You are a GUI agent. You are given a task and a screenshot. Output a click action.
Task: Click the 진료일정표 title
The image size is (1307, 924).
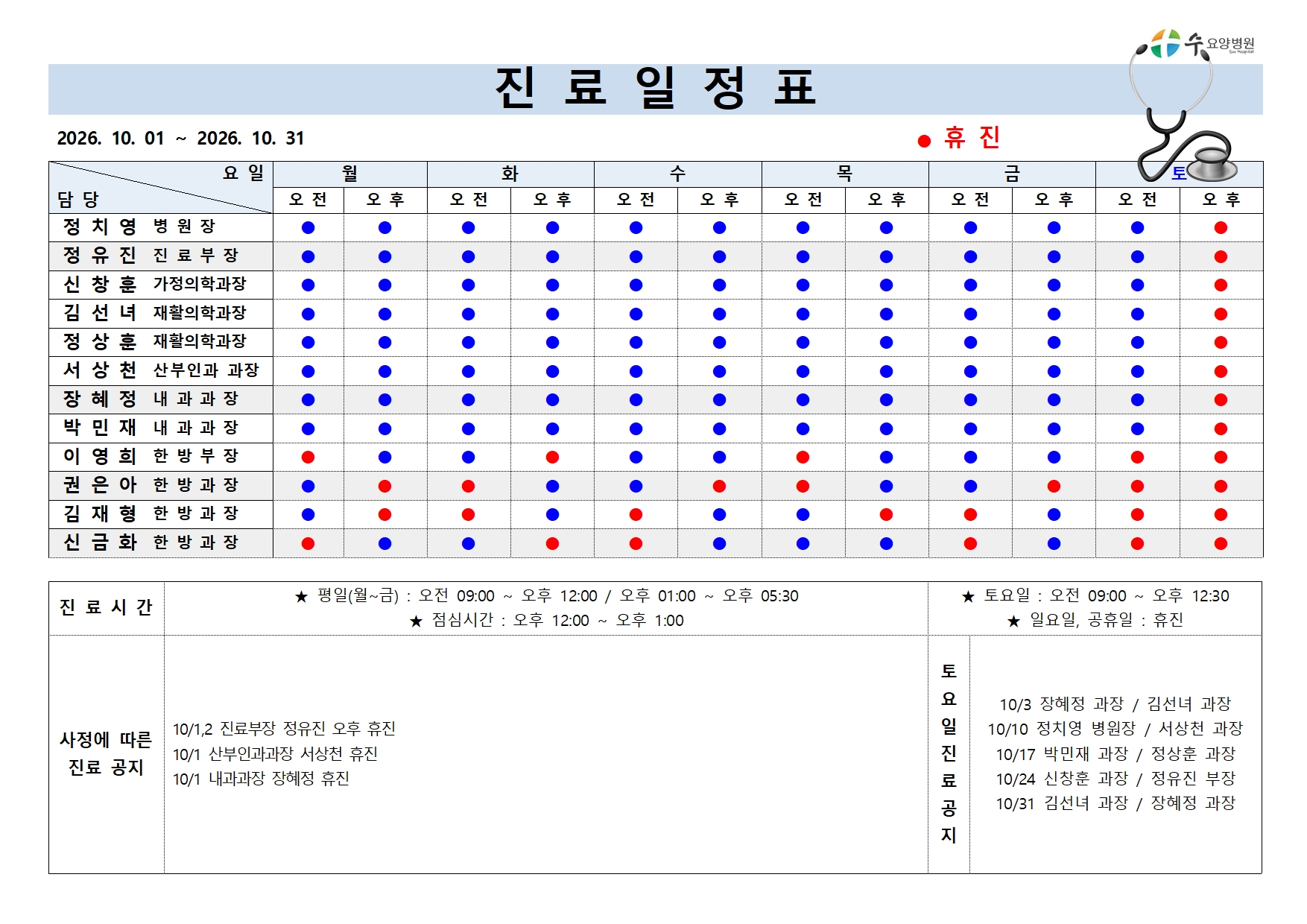pyautogui.click(x=656, y=88)
